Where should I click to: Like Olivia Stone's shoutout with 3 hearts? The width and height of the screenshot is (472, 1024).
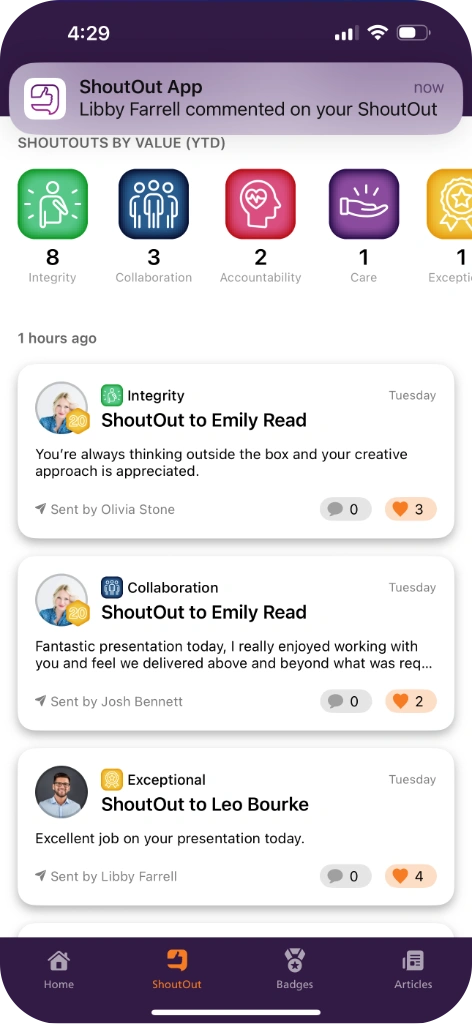point(411,509)
